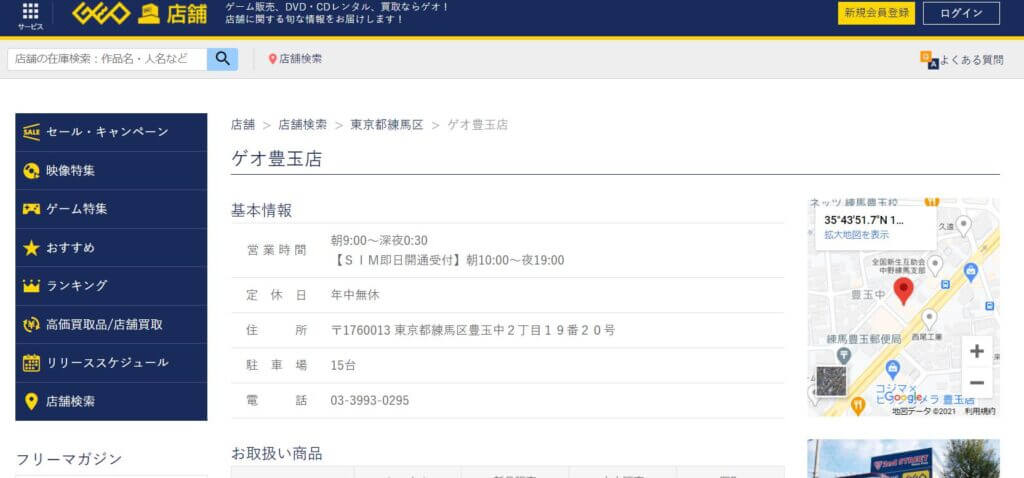Viewport: 1024px width, 478px height.
Task: Open 高価買取品/店舗買取 menu item
Action: coord(111,325)
